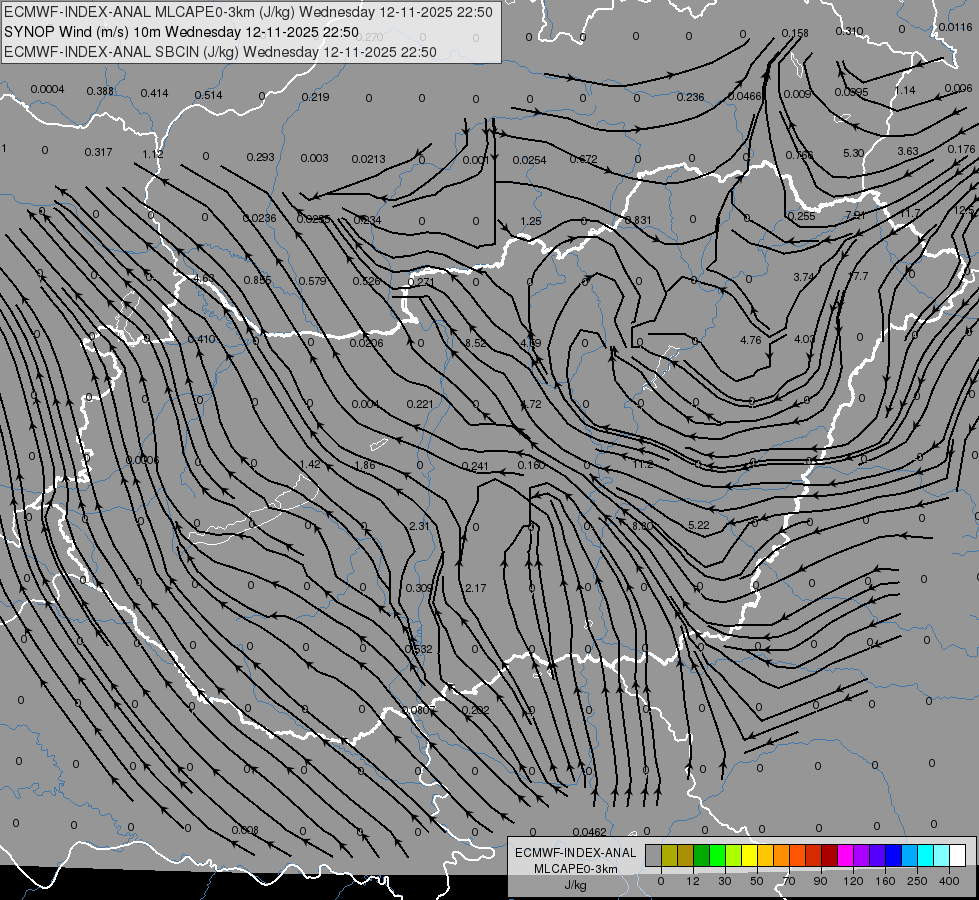This screenshot has width=979, height=900.
Task: Click the map value '1.42'
Action: (x=310, y=464)
